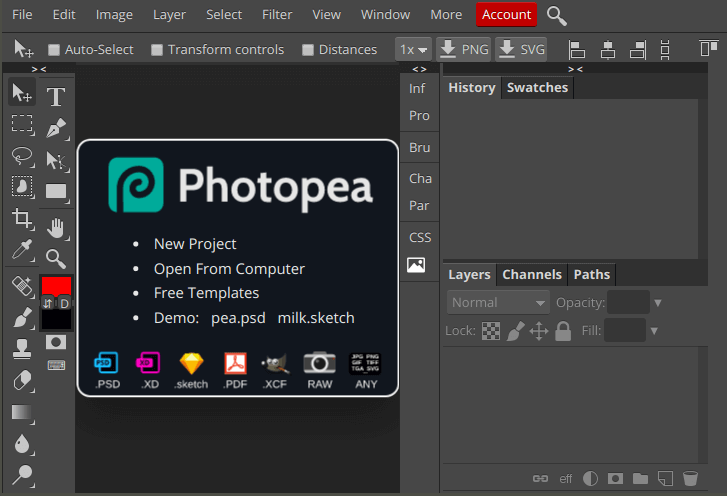The height and width of the screenshot is (496, 727).
Task: Select the Brush tool
Action: point(22,318)
